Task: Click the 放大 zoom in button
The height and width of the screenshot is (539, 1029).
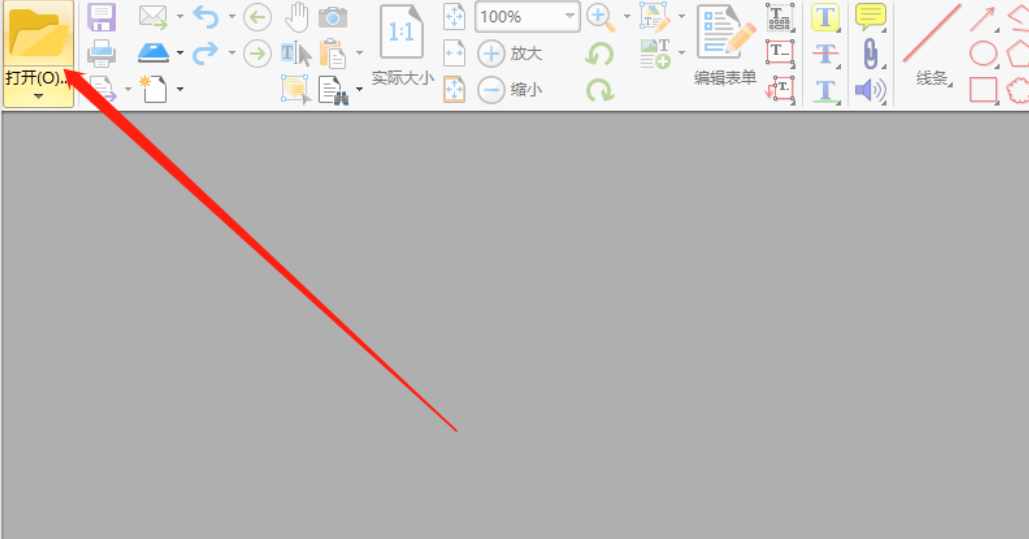Action: [x=511, y=54]
